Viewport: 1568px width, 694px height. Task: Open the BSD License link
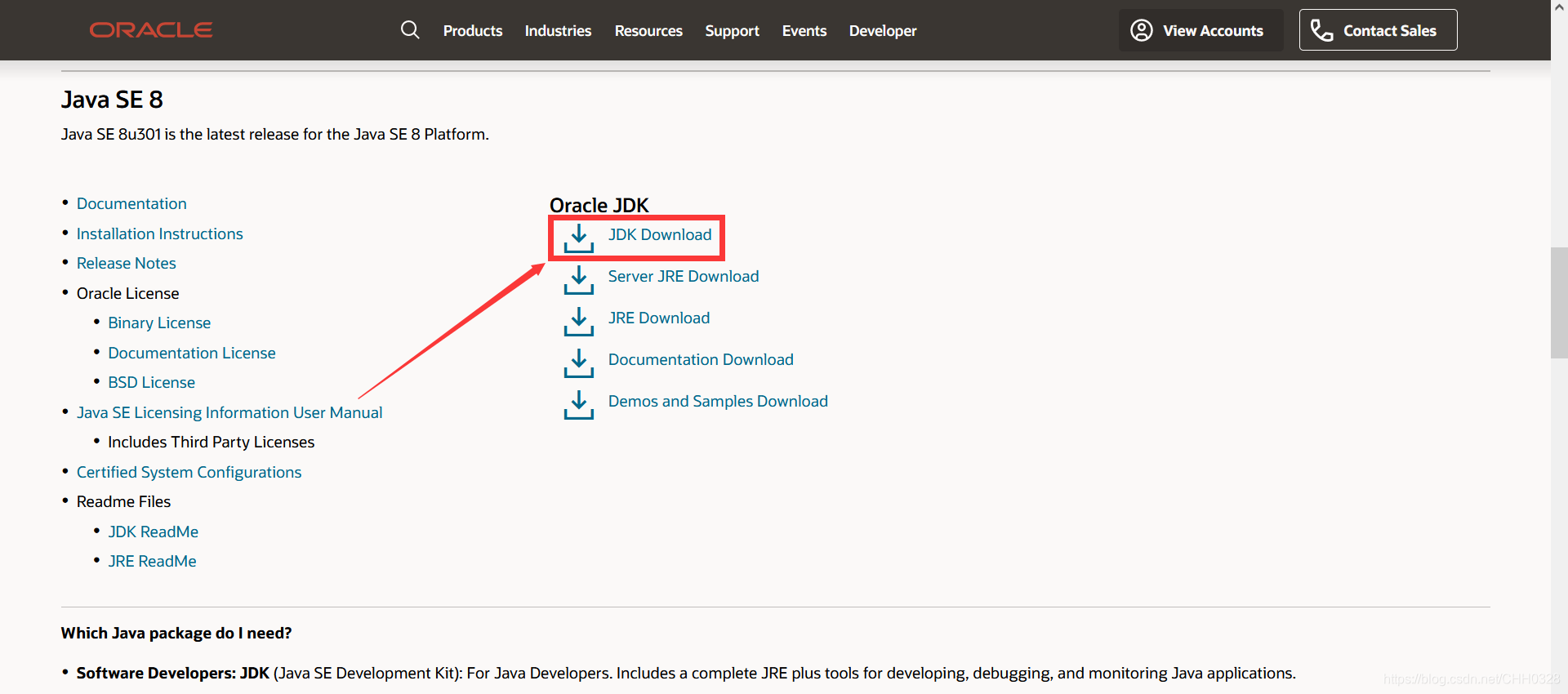click(152, 382)
